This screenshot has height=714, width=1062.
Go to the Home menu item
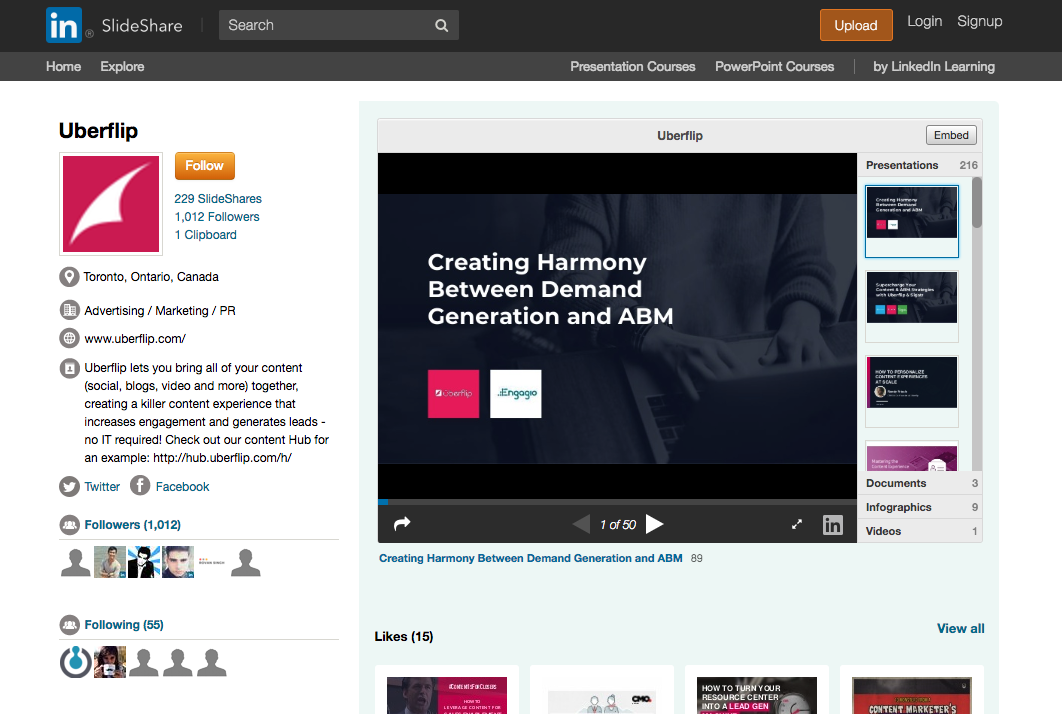[x=64, y=66]
